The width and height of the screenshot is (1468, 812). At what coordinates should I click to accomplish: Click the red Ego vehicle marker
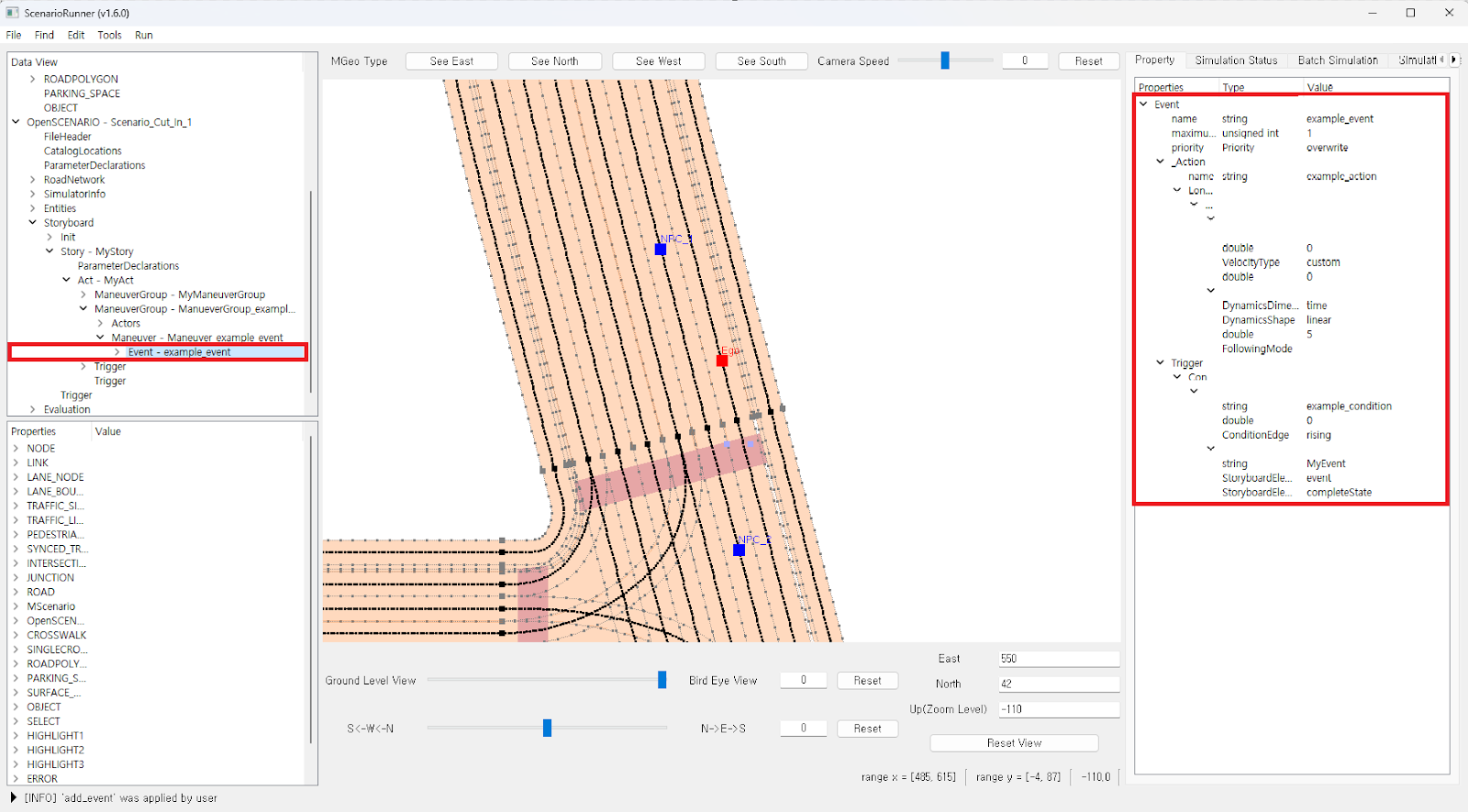pyautogui.click(x=722, y=361)
